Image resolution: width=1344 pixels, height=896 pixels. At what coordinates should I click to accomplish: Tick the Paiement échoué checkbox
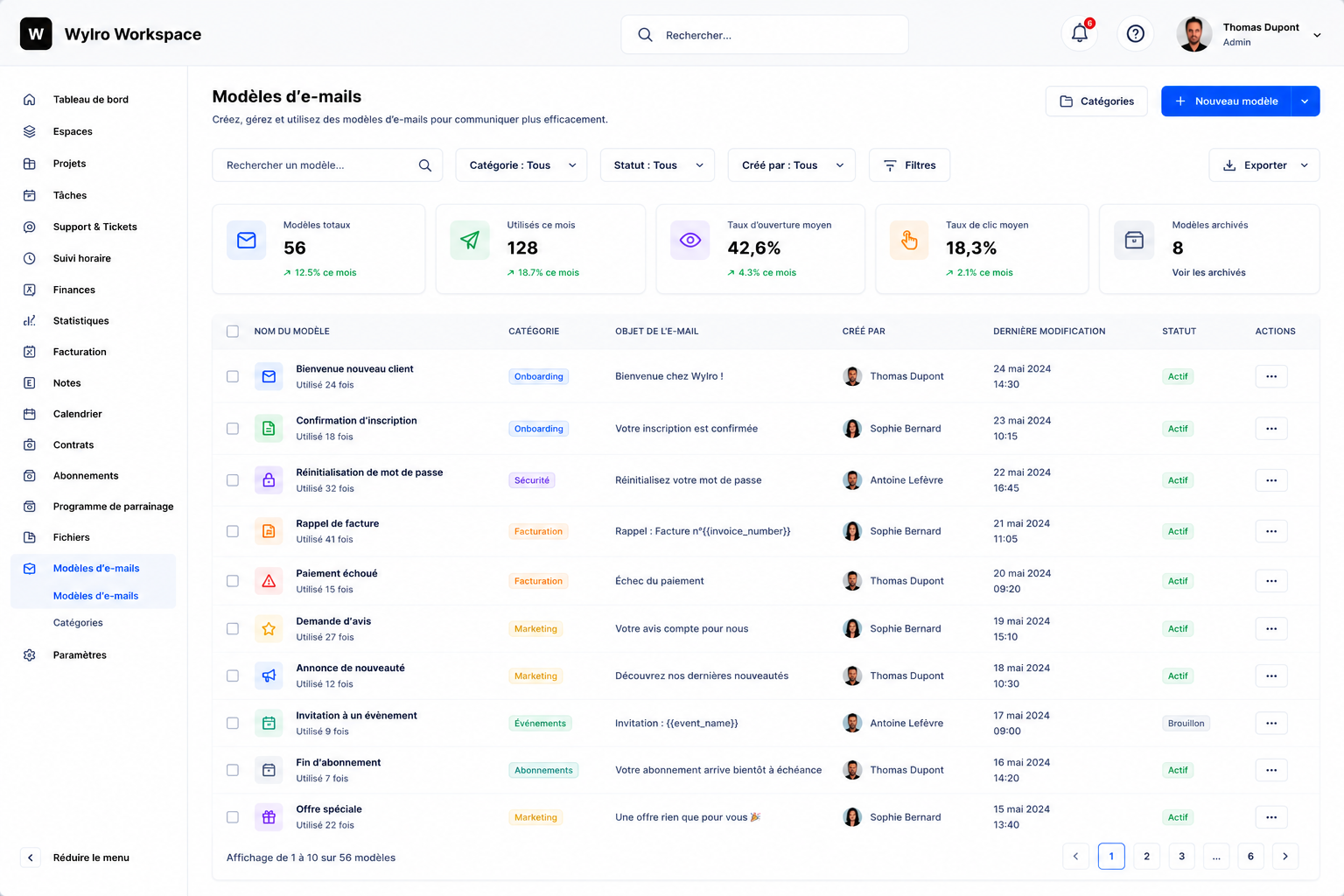pos(233,581)
